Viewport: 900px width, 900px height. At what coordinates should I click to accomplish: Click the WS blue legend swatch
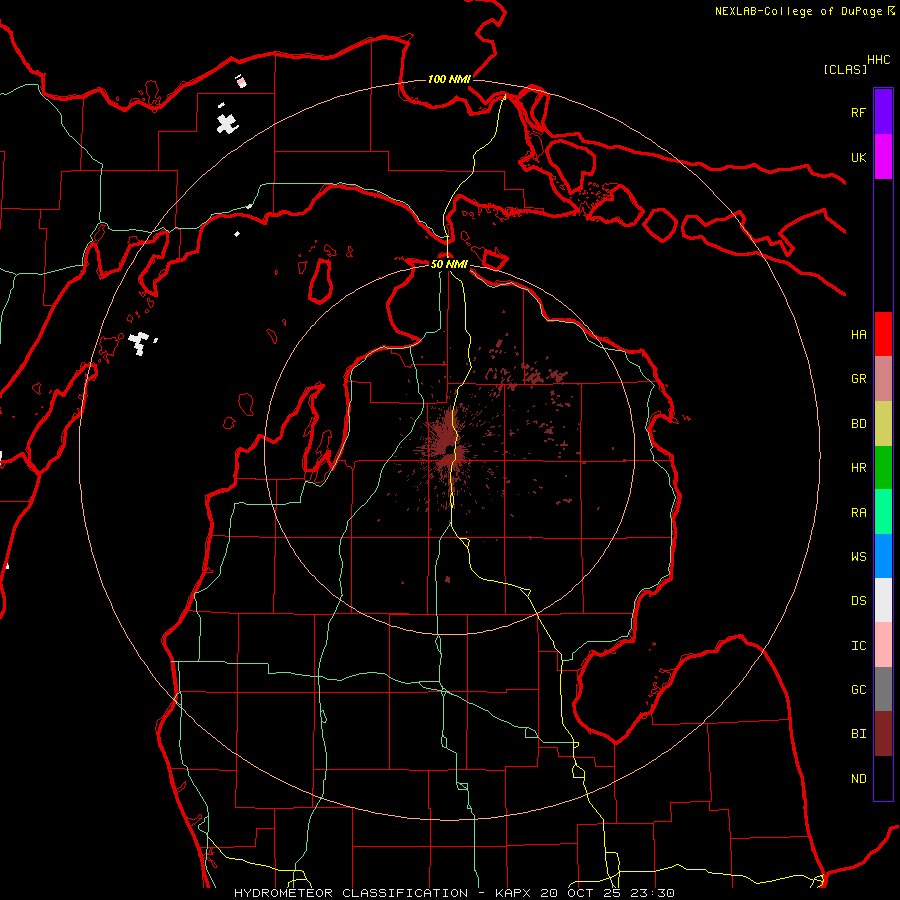(883, 556)
